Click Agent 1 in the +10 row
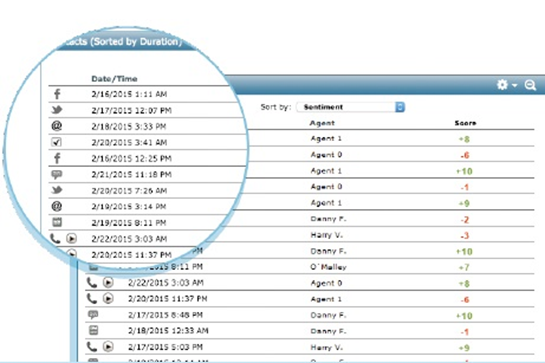The width and height of the screenshot is (545, 363). (x=326, y=171)
